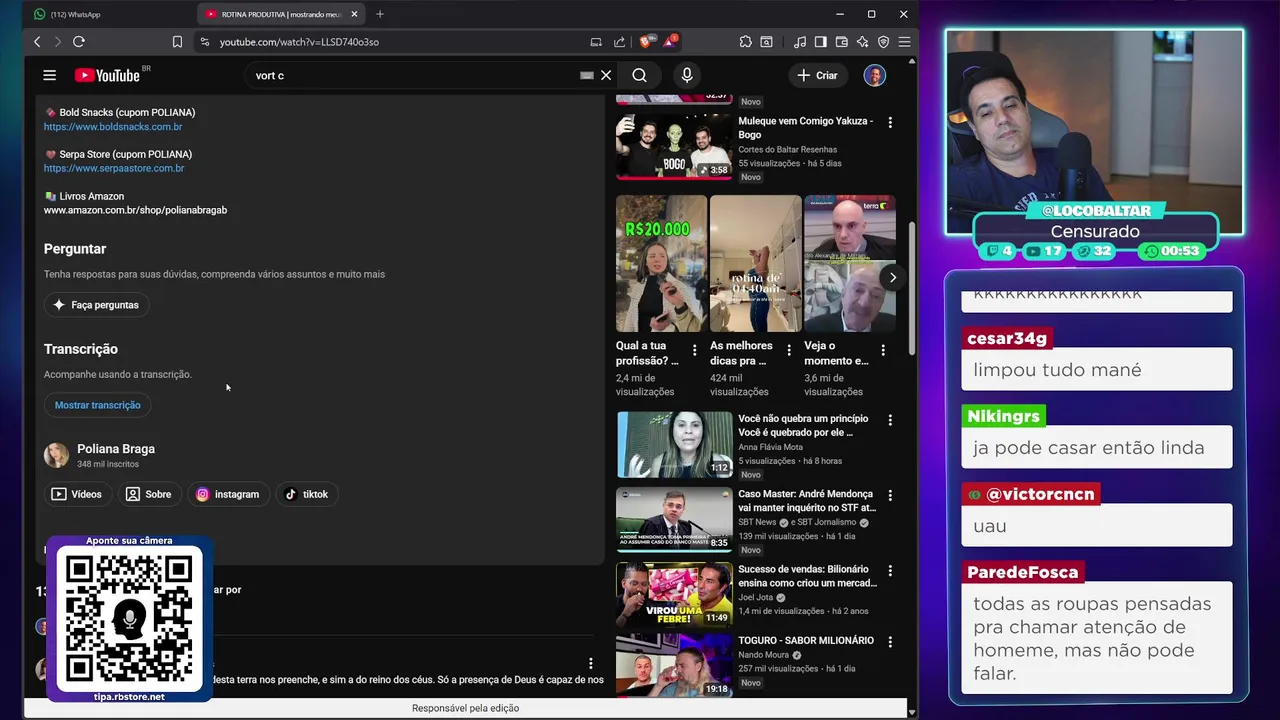1280x720 pixels.
Task: Open Leo AI sparkle icon in toolbar
Action: pos(862,42)
